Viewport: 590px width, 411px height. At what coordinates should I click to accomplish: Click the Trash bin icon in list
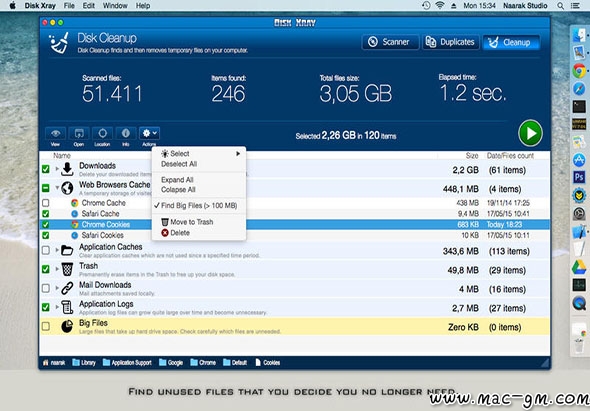click(67, 269)
